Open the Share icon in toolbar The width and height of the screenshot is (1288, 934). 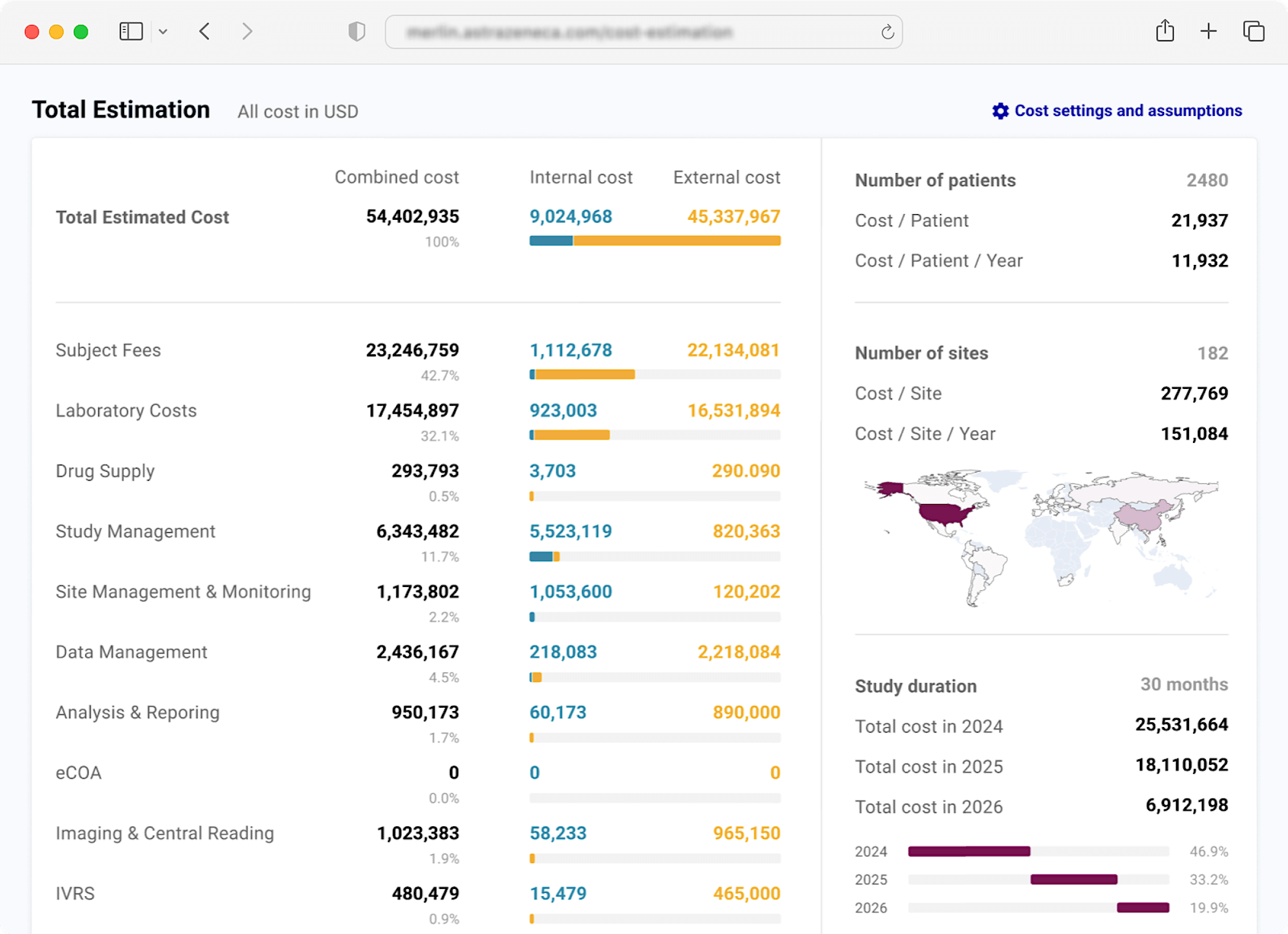pyautogui.click(x=1165, y=31)
